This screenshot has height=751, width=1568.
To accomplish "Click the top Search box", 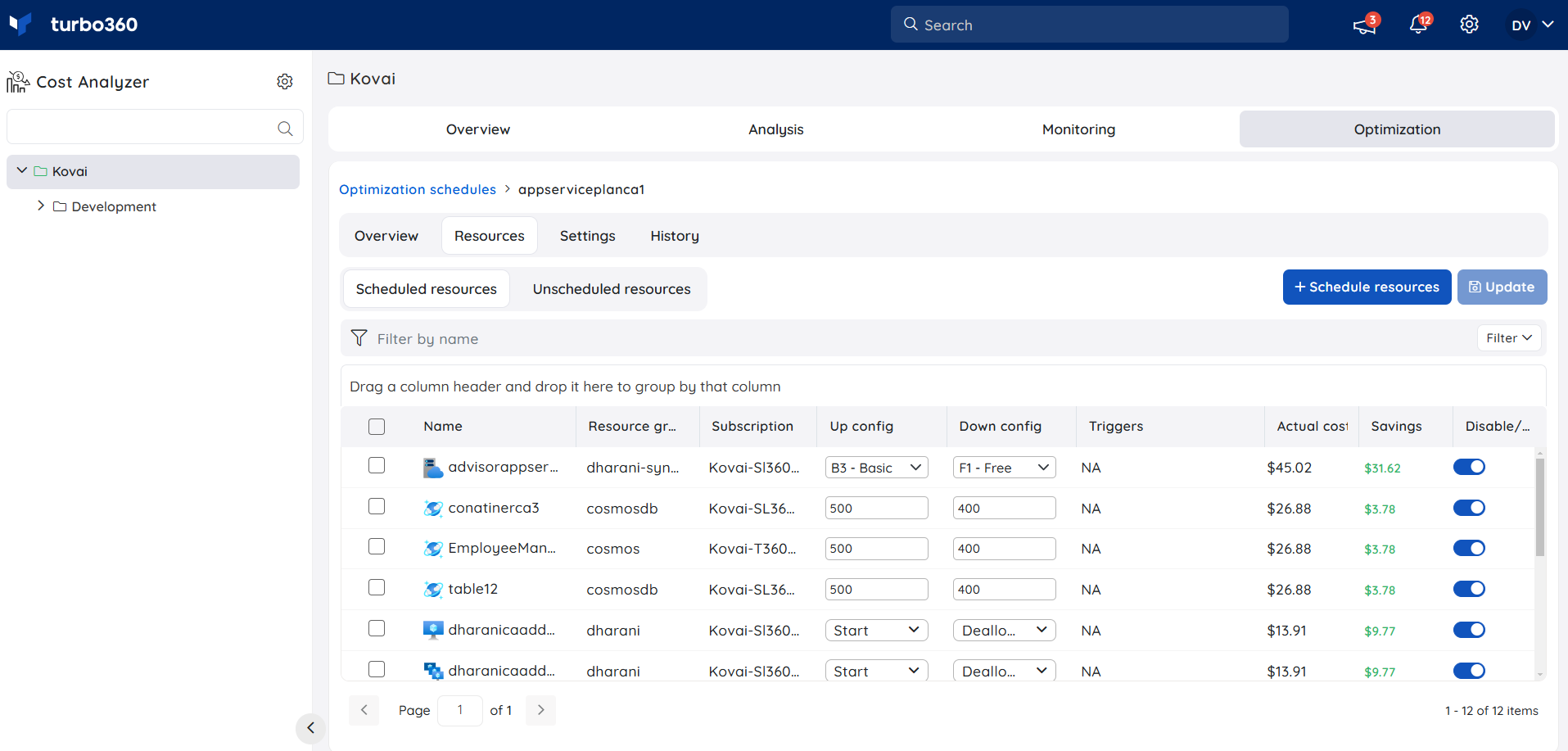I will point(1089,25).
